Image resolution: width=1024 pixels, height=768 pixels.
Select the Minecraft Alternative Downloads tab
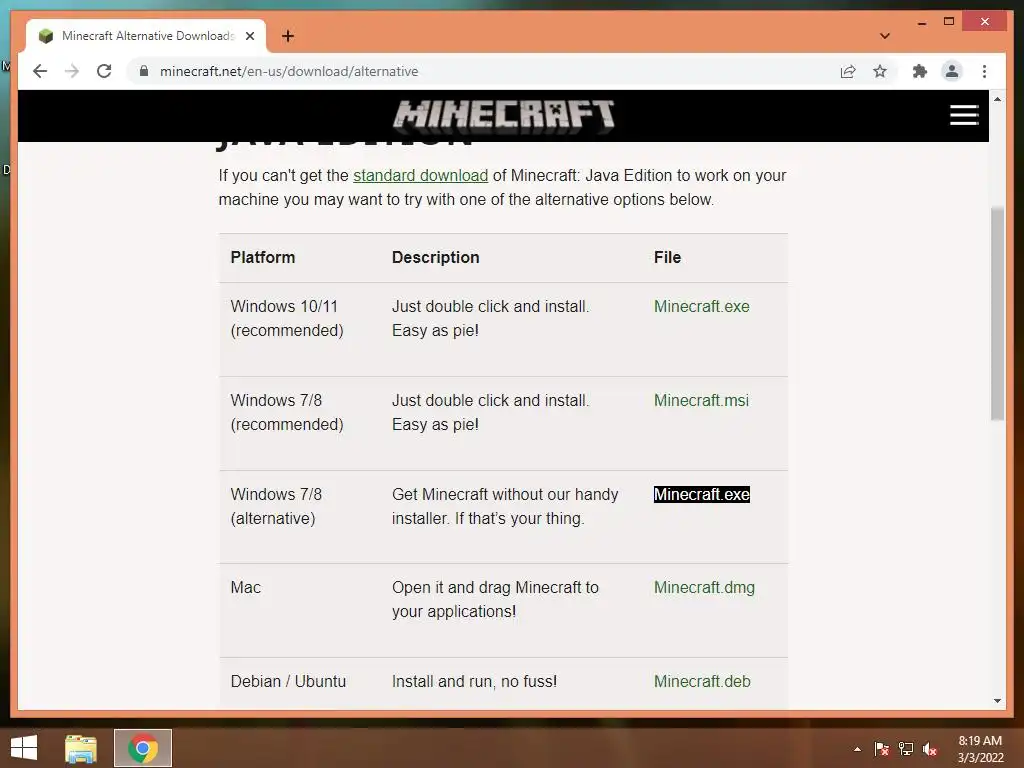pos(147,36)
